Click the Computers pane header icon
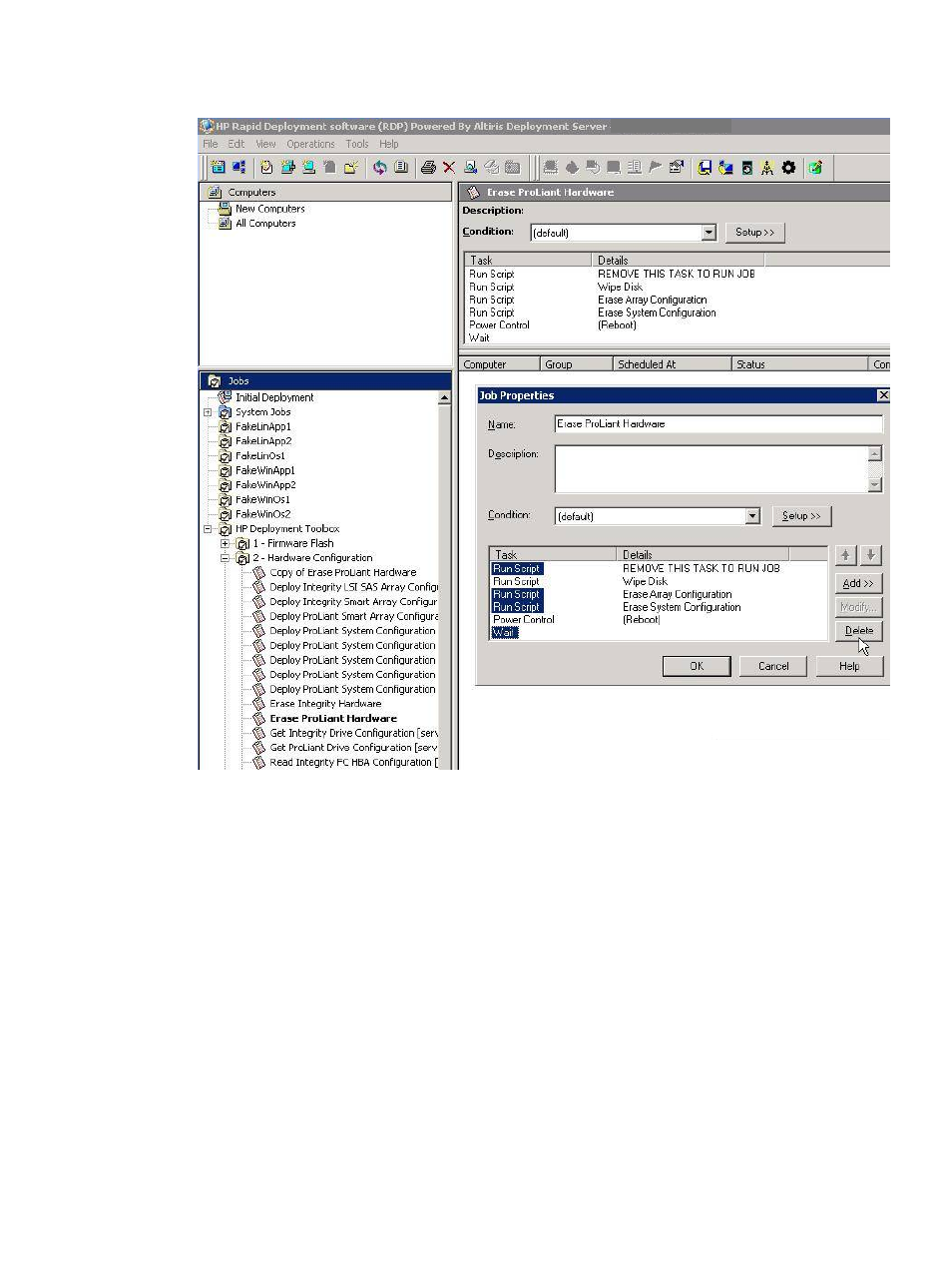The height and width of the screenshot is (1268, 952). 214,193
